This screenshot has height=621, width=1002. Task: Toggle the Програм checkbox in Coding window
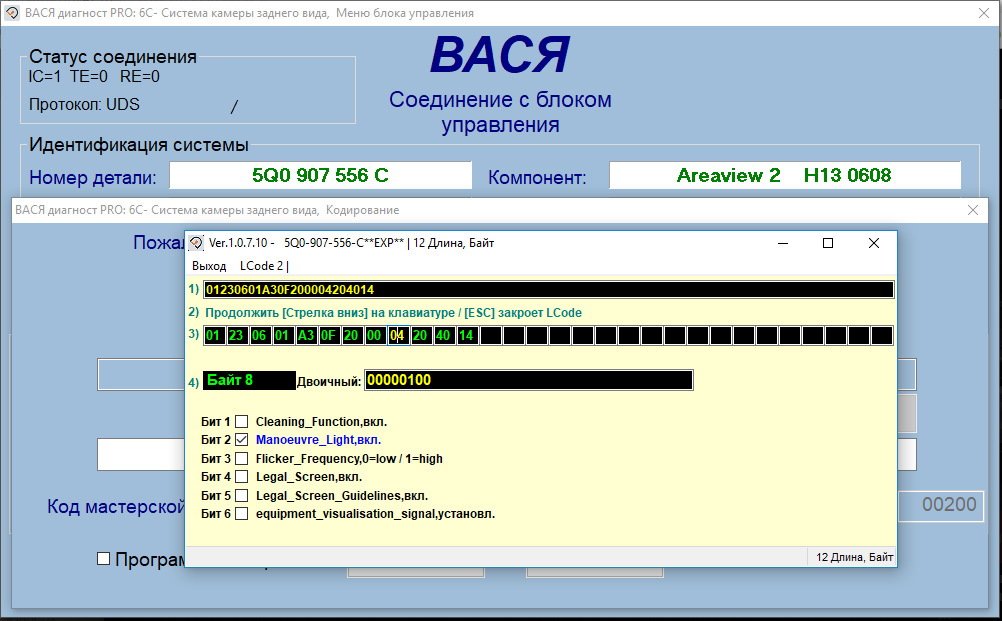click(x=104, y=559)
